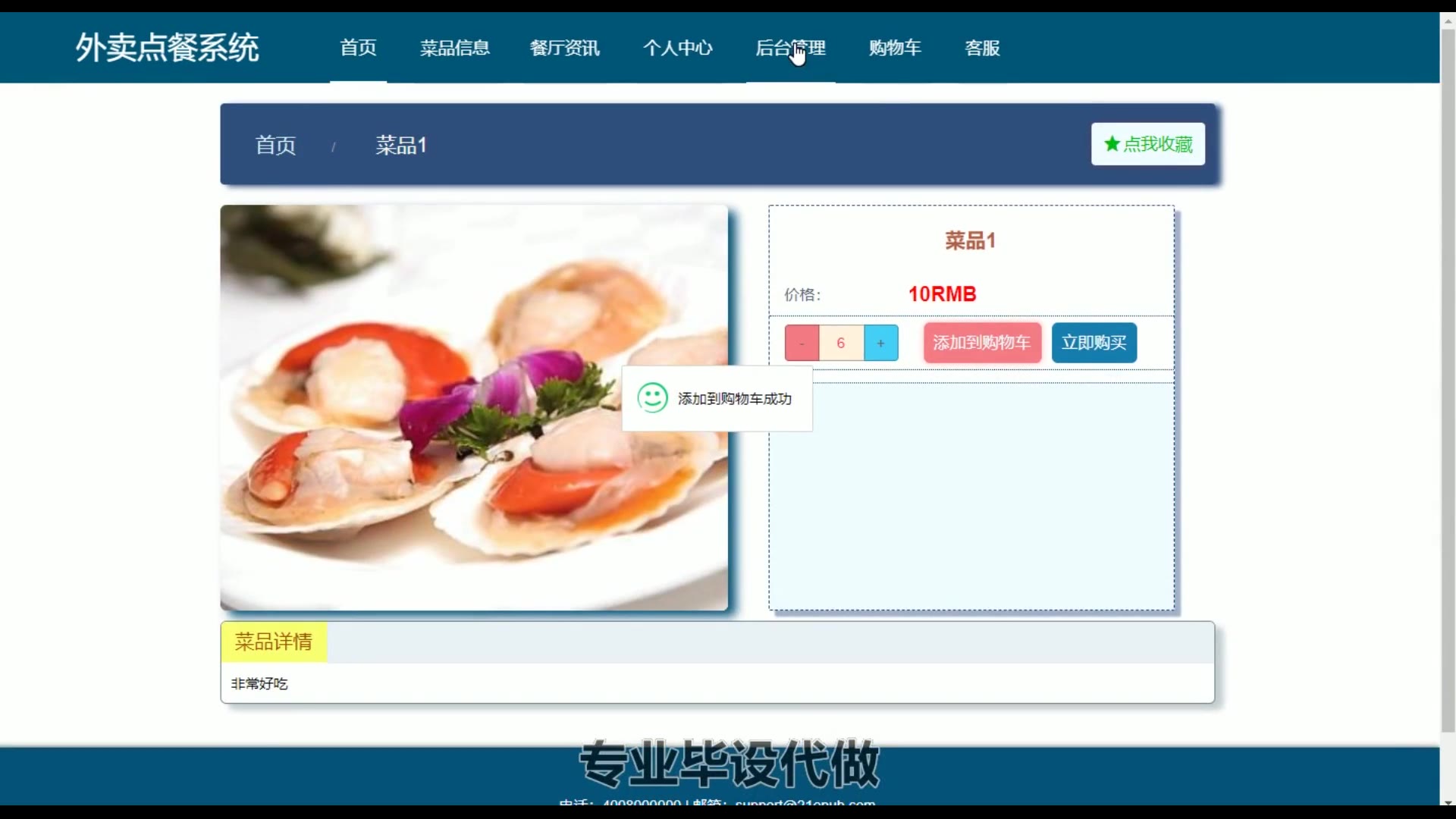
Task: Click 立即购买 buy now button
Action: (1094, 343)
